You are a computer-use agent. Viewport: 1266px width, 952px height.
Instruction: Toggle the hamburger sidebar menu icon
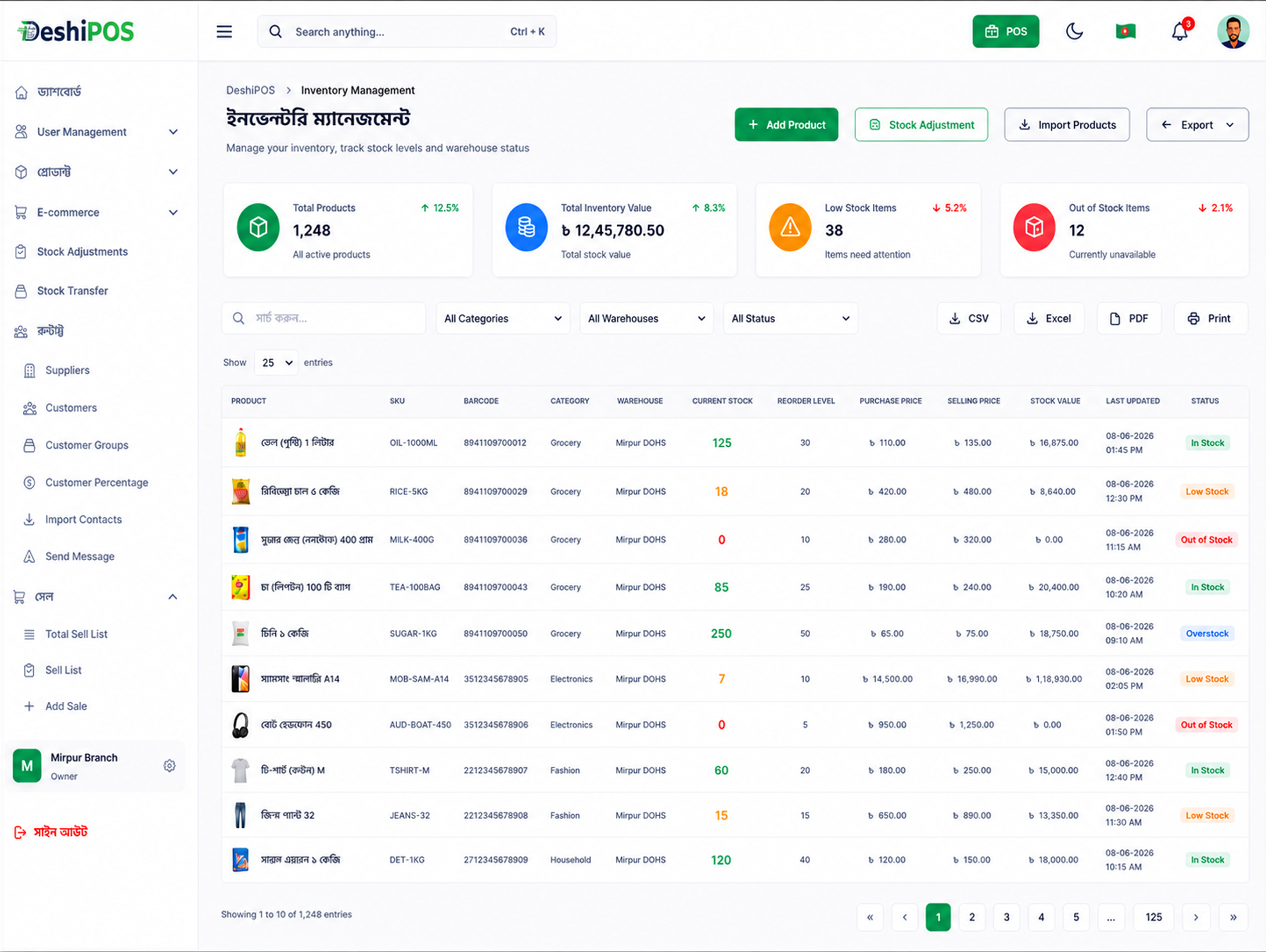224,31
